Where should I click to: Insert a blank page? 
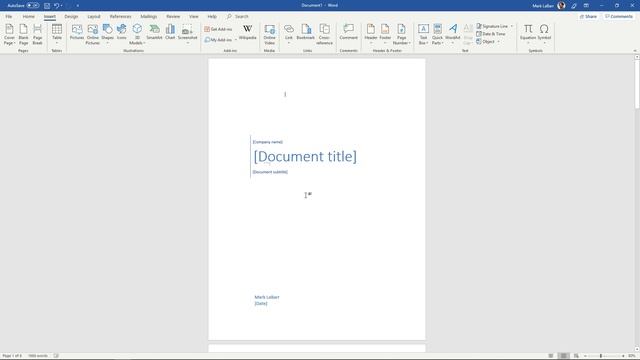(x=23, y=34)
